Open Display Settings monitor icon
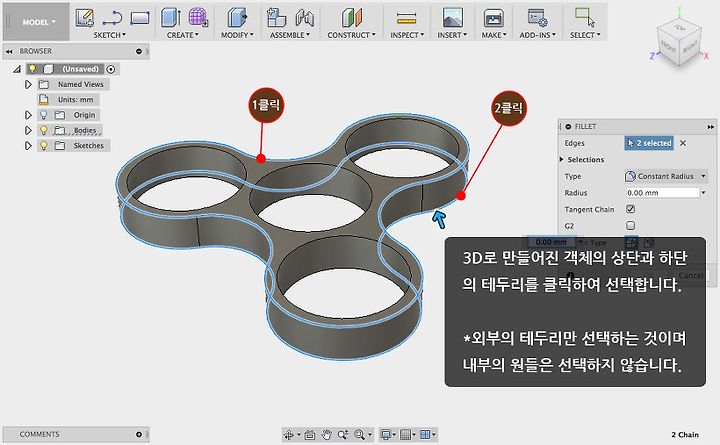Screen dimensions: 720x445 click(x=386, y=434)
